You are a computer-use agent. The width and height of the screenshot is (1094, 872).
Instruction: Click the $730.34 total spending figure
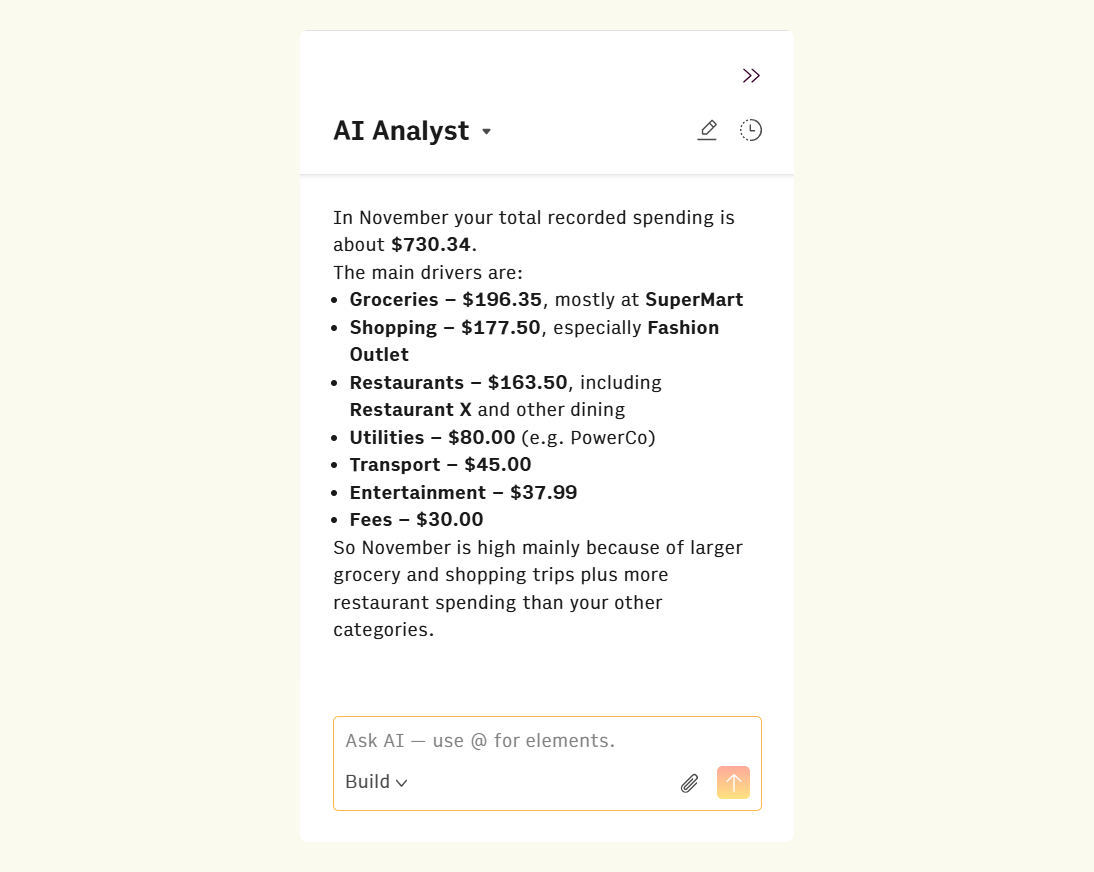432,244
